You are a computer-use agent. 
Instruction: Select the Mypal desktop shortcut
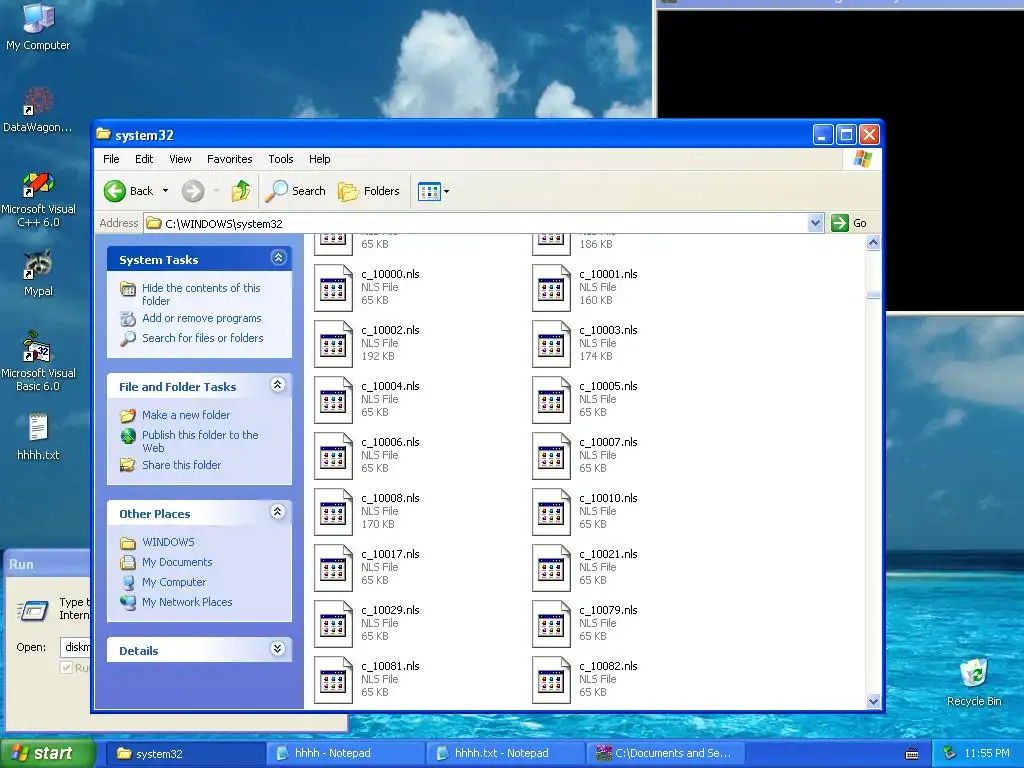tap(38, 273)
